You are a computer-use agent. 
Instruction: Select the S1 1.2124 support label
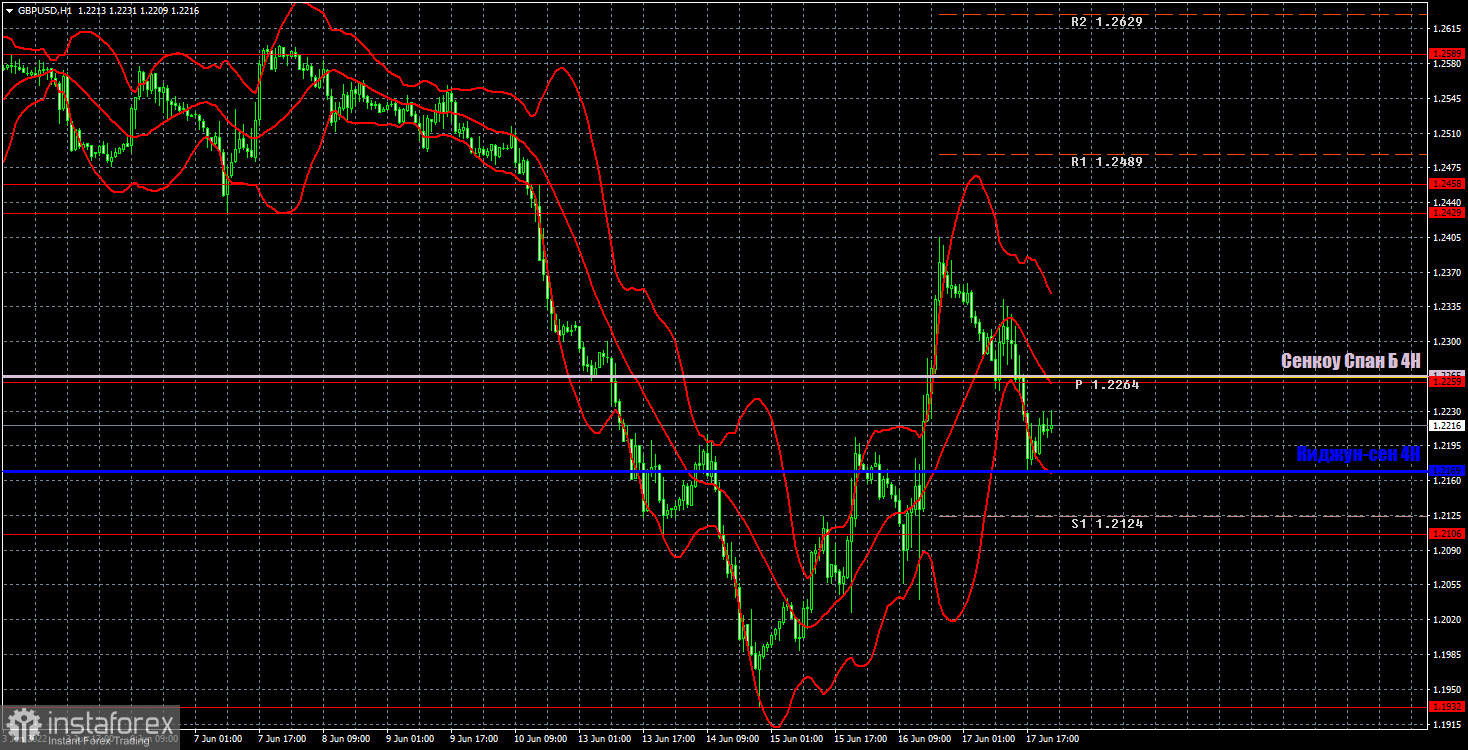coord(1107,523)
